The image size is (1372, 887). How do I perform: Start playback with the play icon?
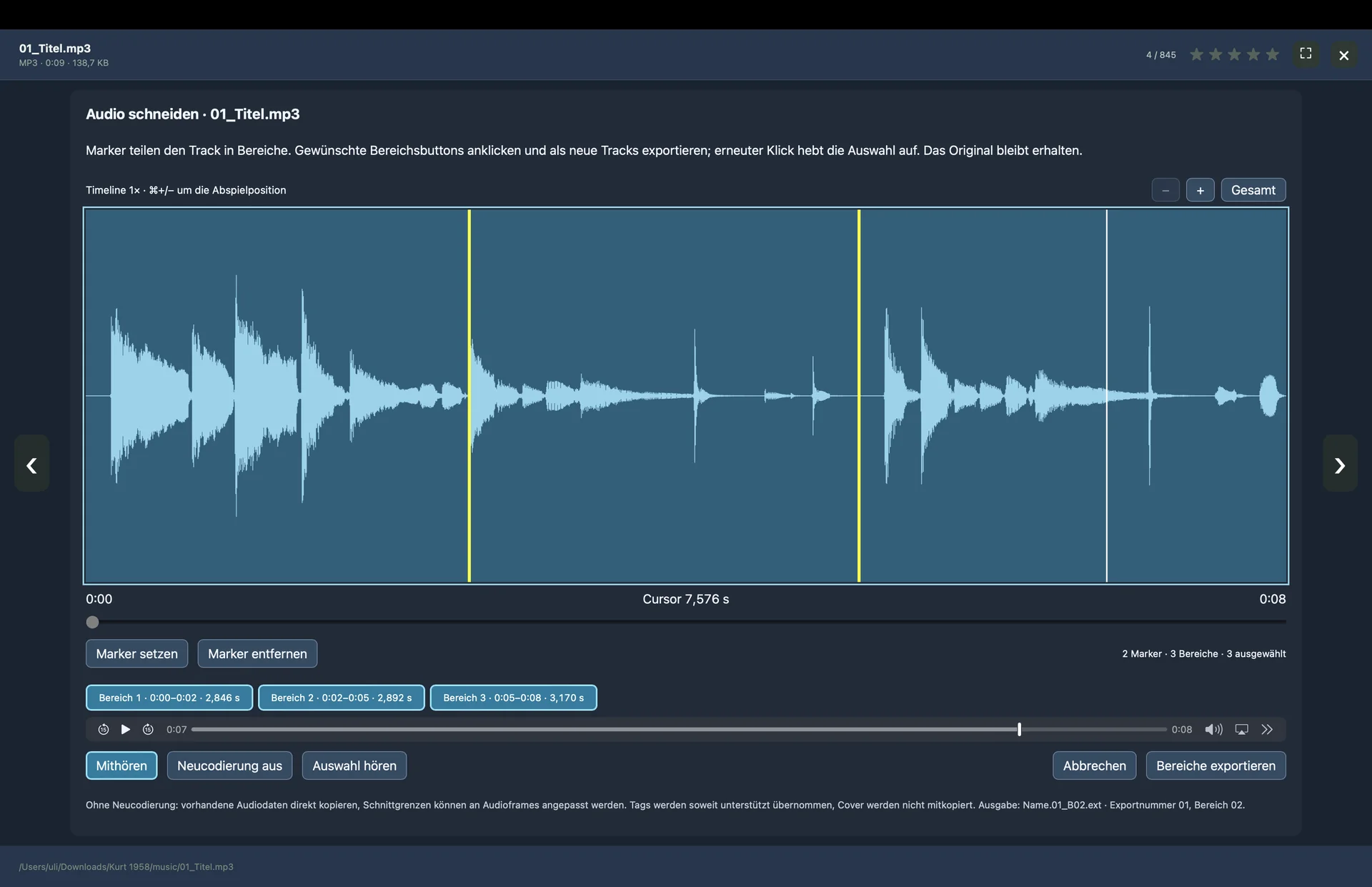coord(126,729)
